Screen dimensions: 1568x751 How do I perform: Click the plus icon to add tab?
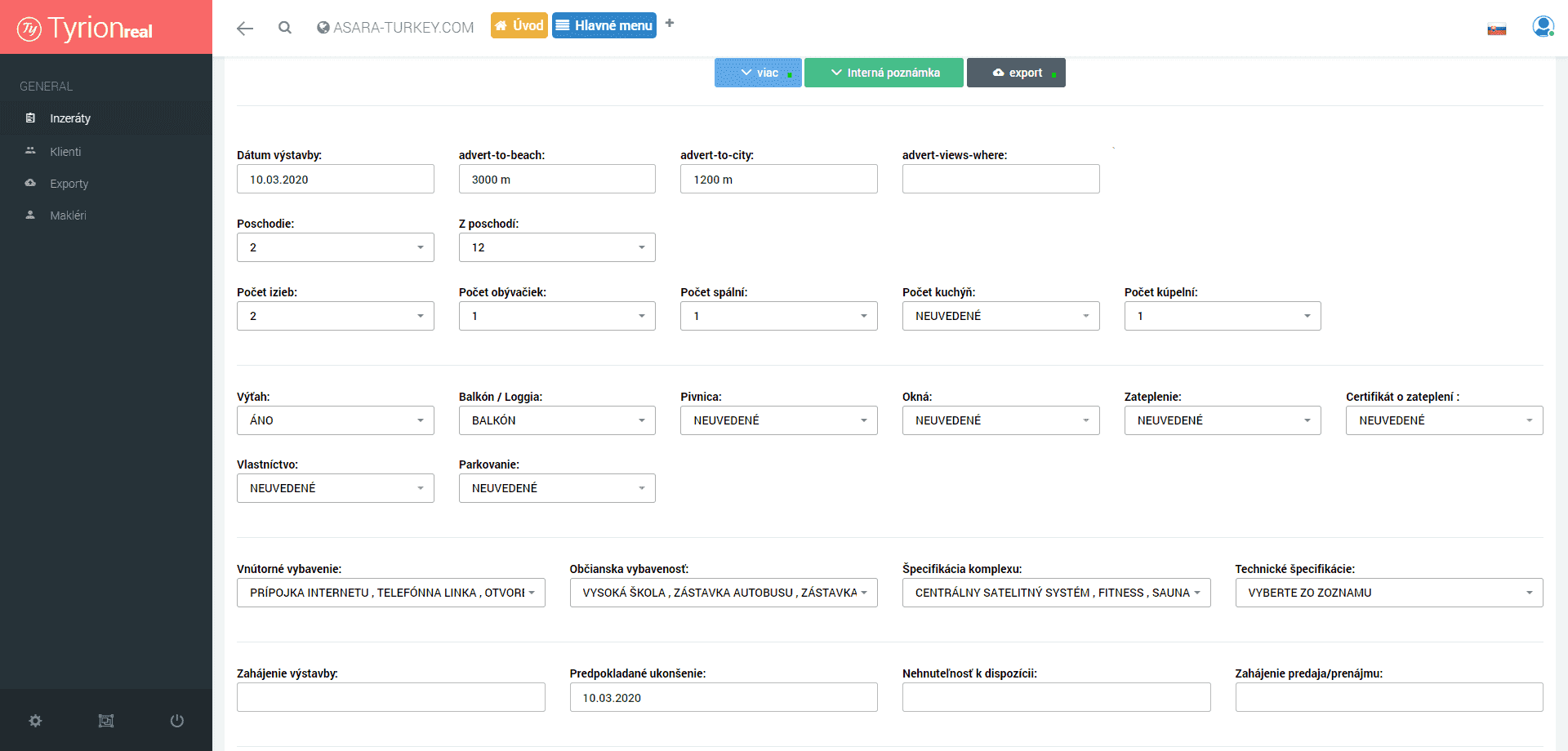[x=670, y=24]
